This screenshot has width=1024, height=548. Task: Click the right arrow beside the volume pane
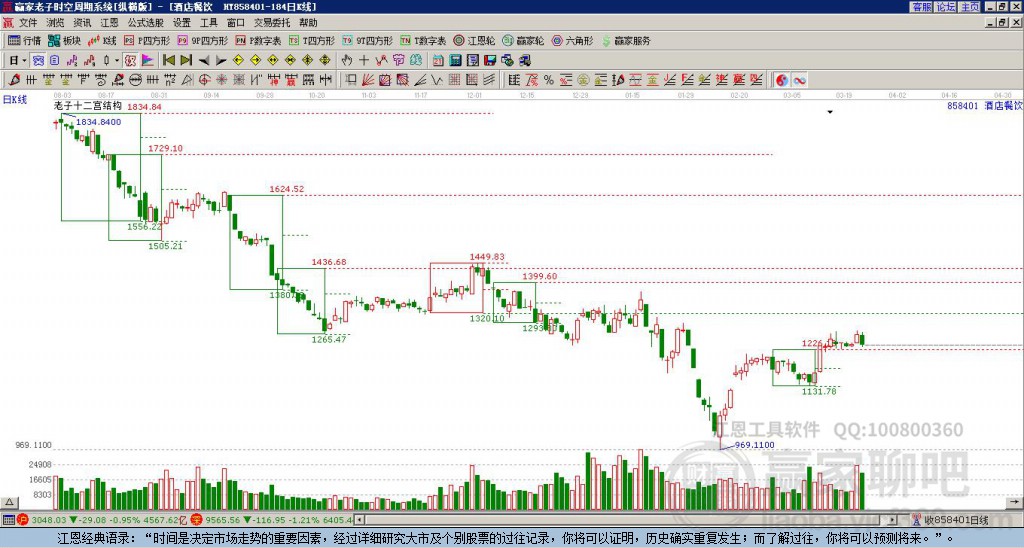pos(1015,502)
